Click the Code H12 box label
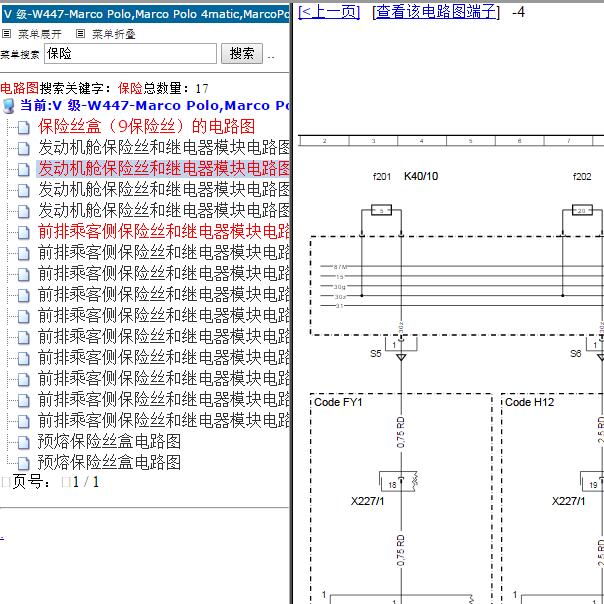 [529, 402]
